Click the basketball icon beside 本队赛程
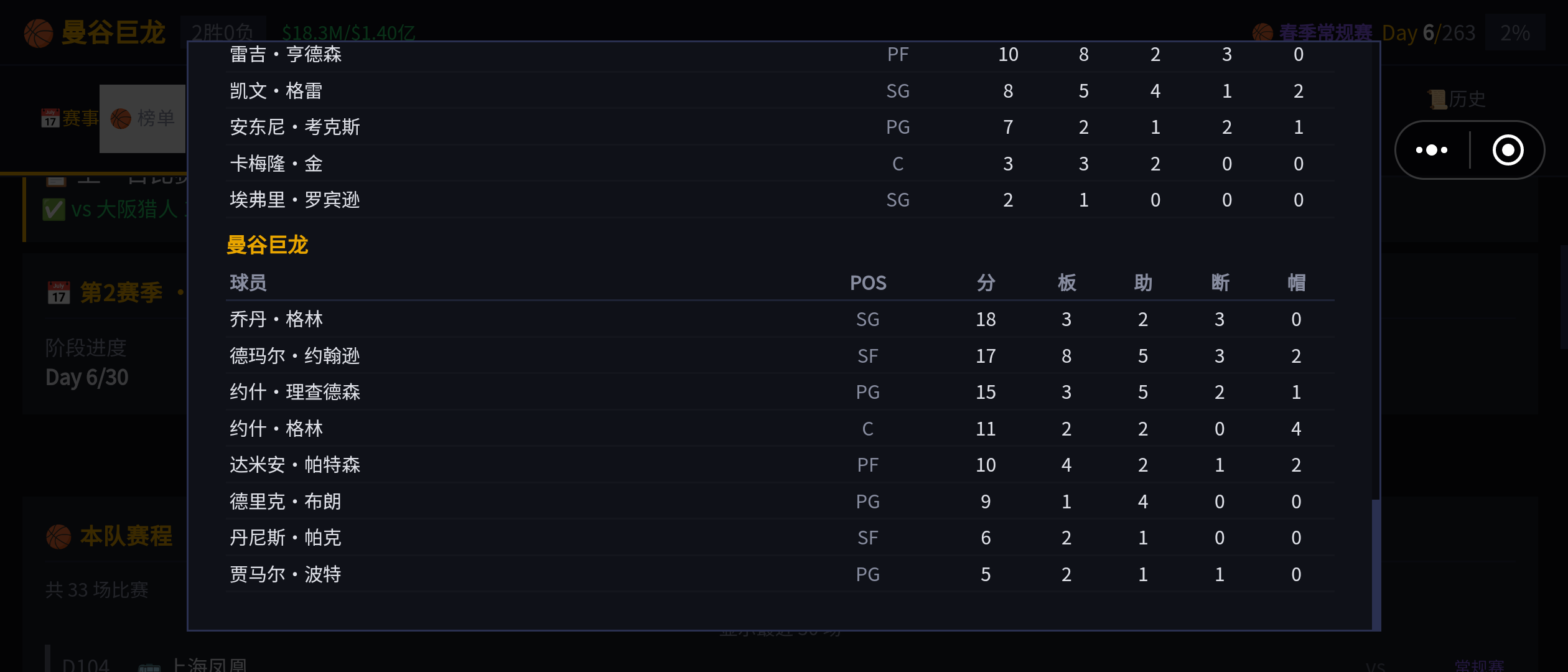 58,536
